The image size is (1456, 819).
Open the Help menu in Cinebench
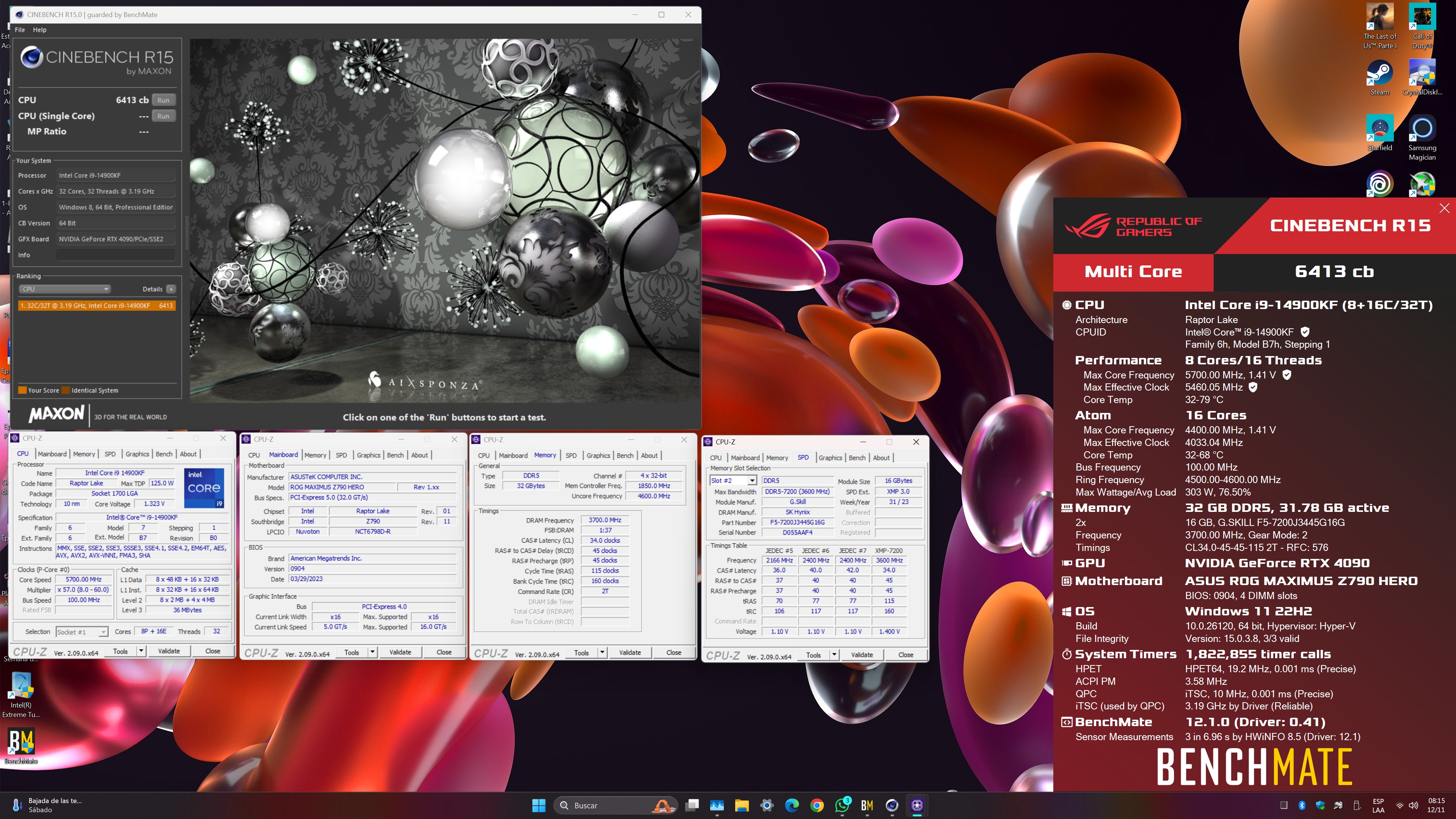39,30
